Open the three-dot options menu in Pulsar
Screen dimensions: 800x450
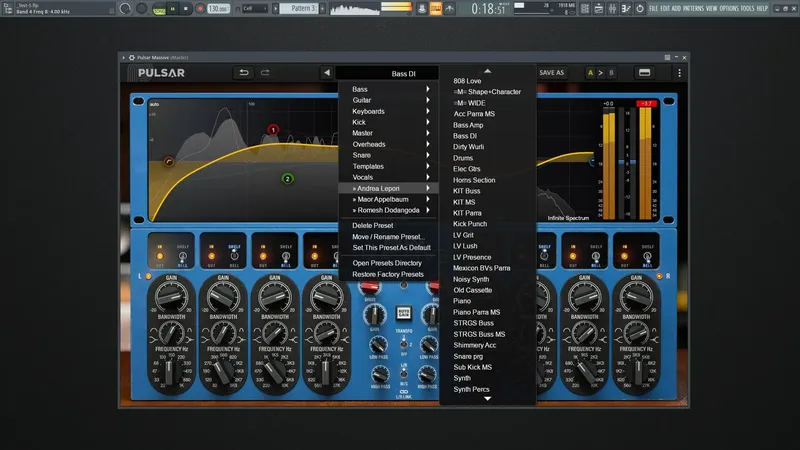679,73
